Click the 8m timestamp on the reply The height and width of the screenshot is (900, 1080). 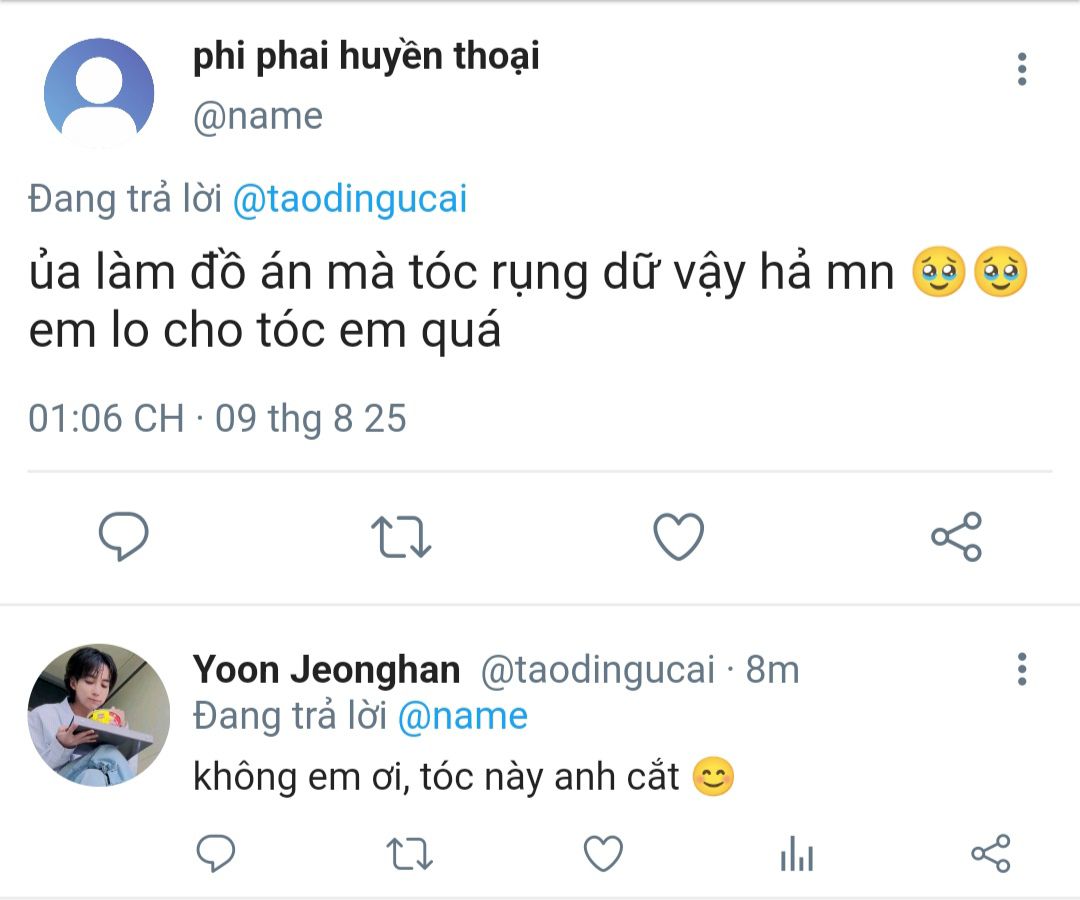(x=773, y=669)
